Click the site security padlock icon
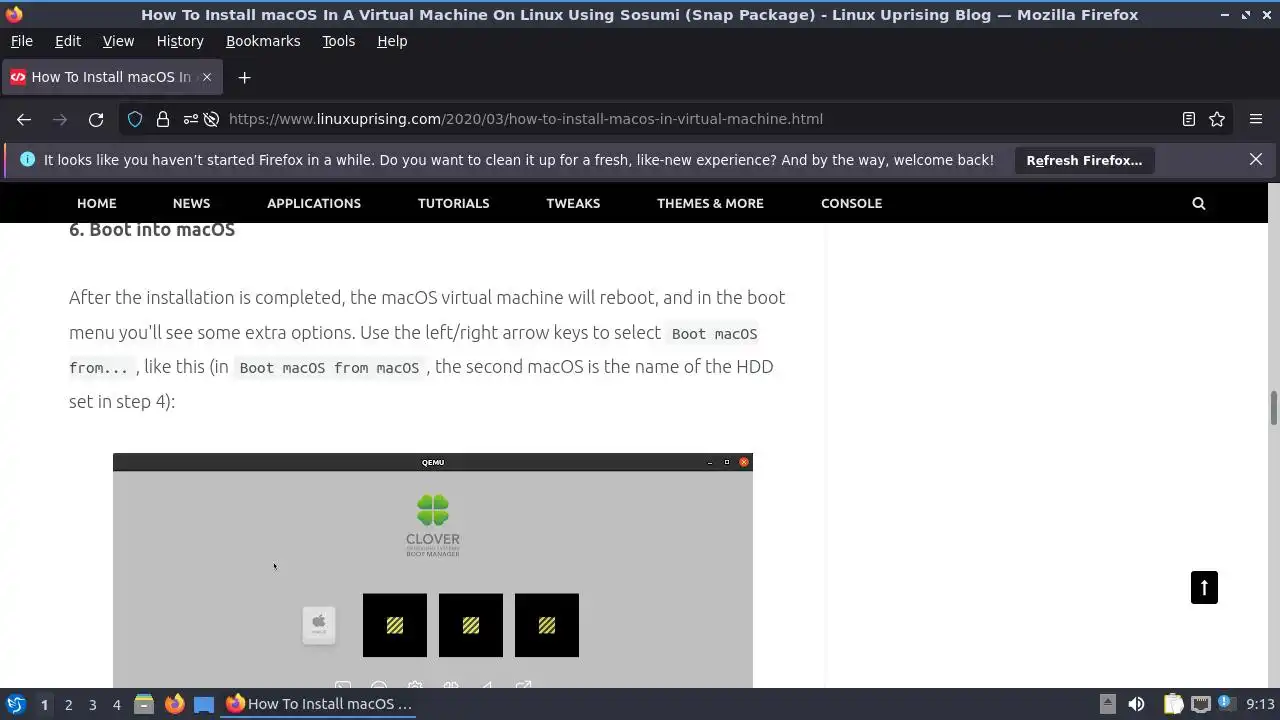Viewport: 1280px width, 720px height. point(163,119)
